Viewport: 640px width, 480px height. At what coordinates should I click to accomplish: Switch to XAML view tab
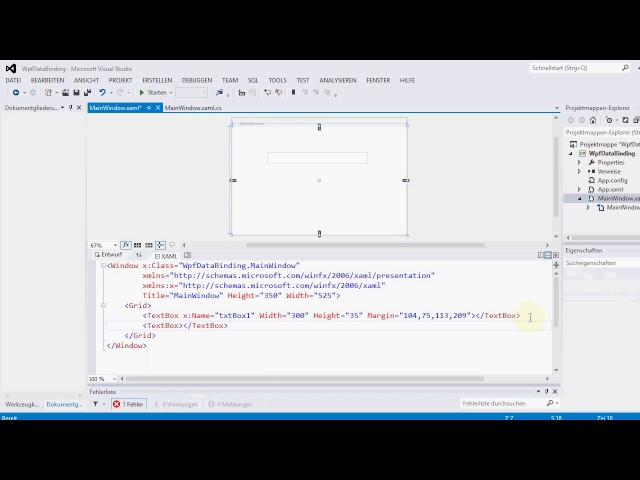[x=166, y=256]
